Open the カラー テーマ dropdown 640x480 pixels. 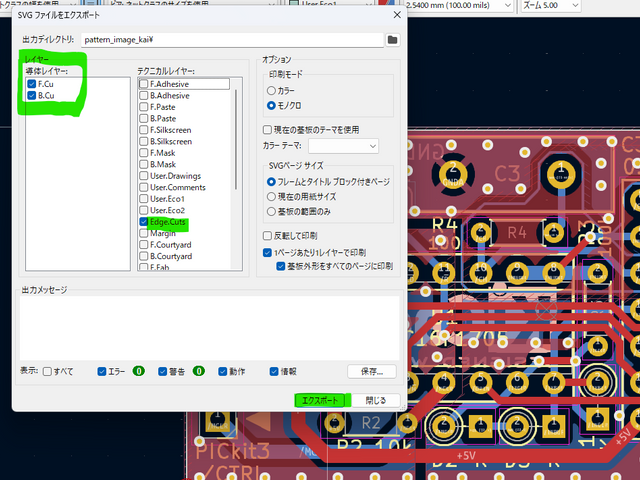pos(343,146)
